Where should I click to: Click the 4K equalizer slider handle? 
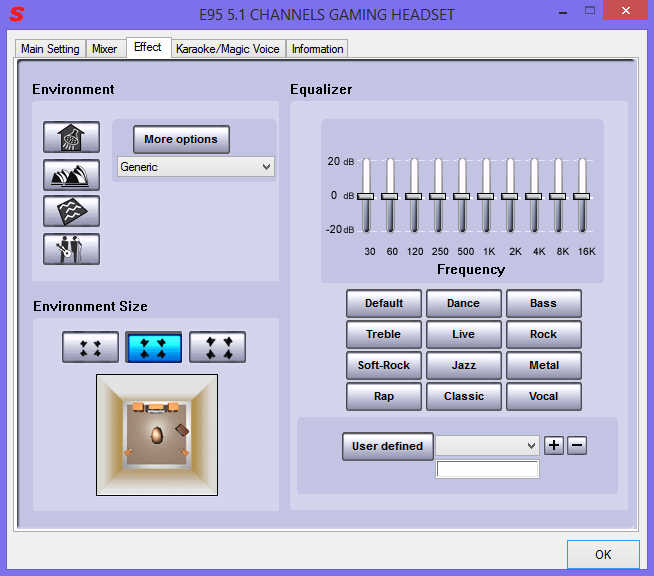click(534, 196)
